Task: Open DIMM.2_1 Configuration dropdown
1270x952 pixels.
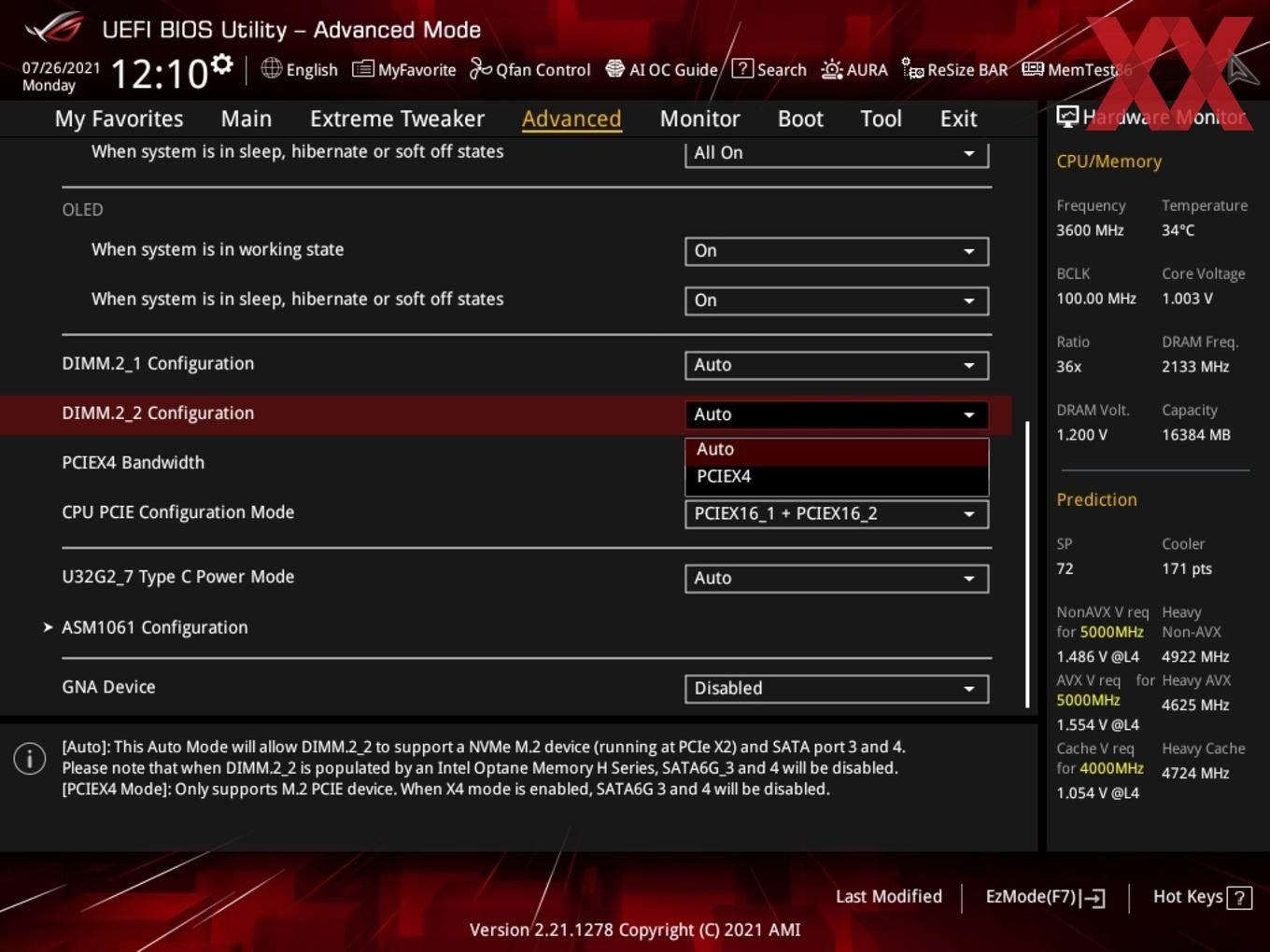Action: (x=837, y=365)
